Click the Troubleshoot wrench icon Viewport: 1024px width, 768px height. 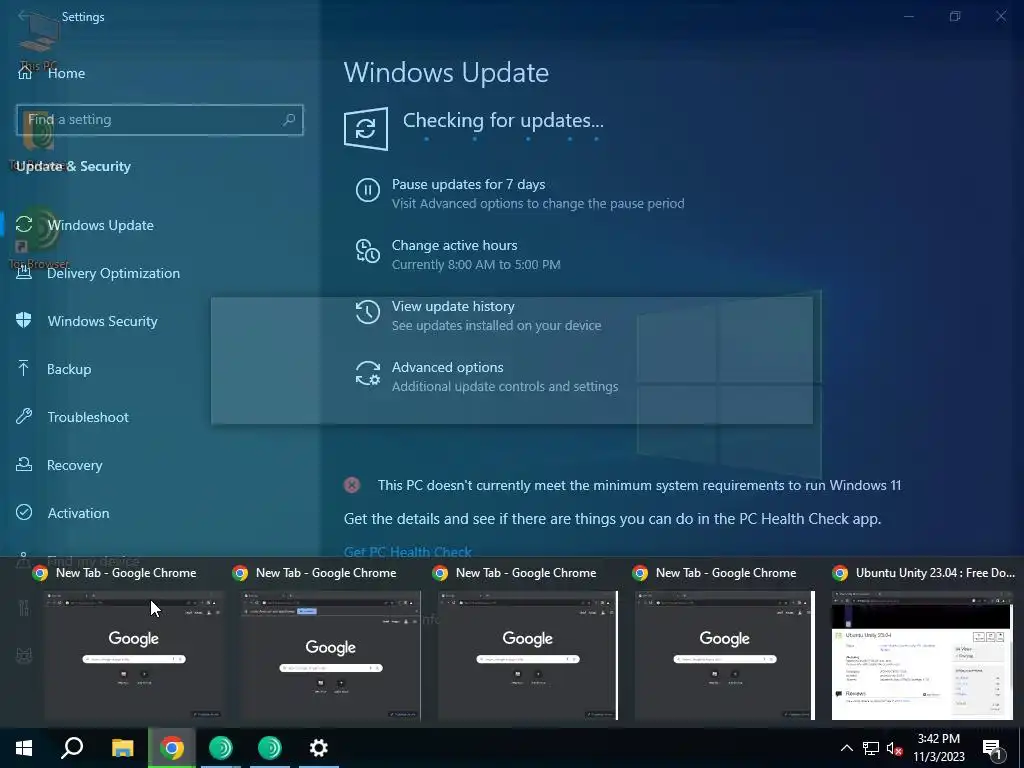coord(24,416)
